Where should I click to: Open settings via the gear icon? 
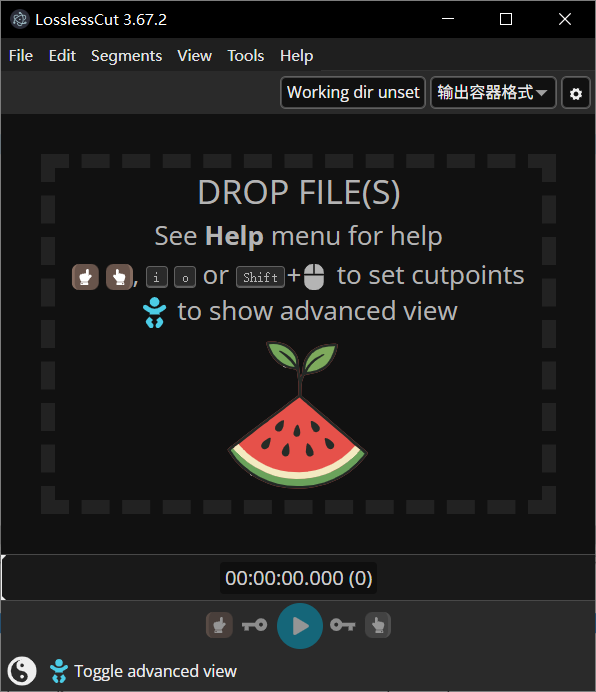pos(576,93)
